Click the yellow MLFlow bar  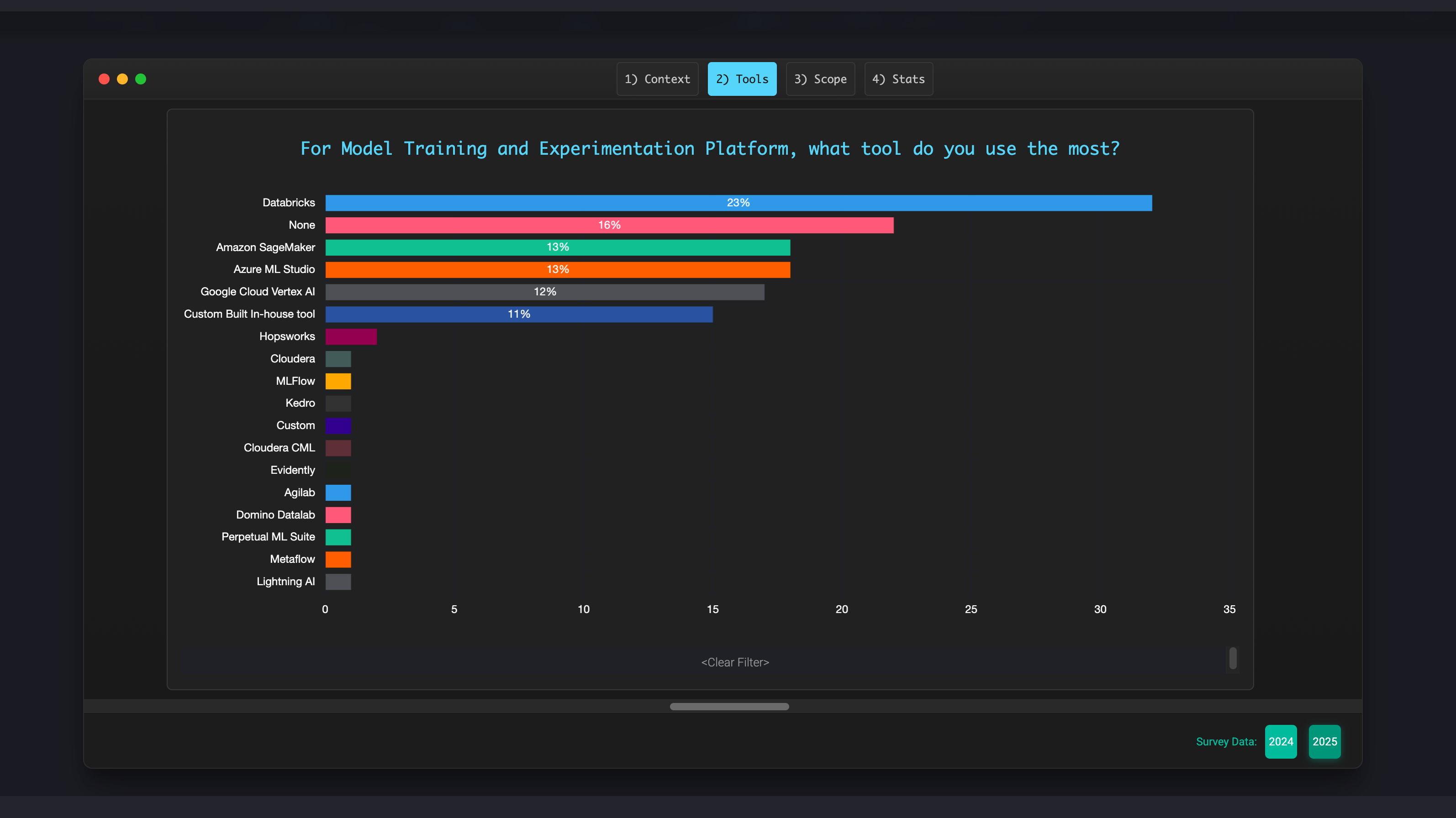coord(338,381)
